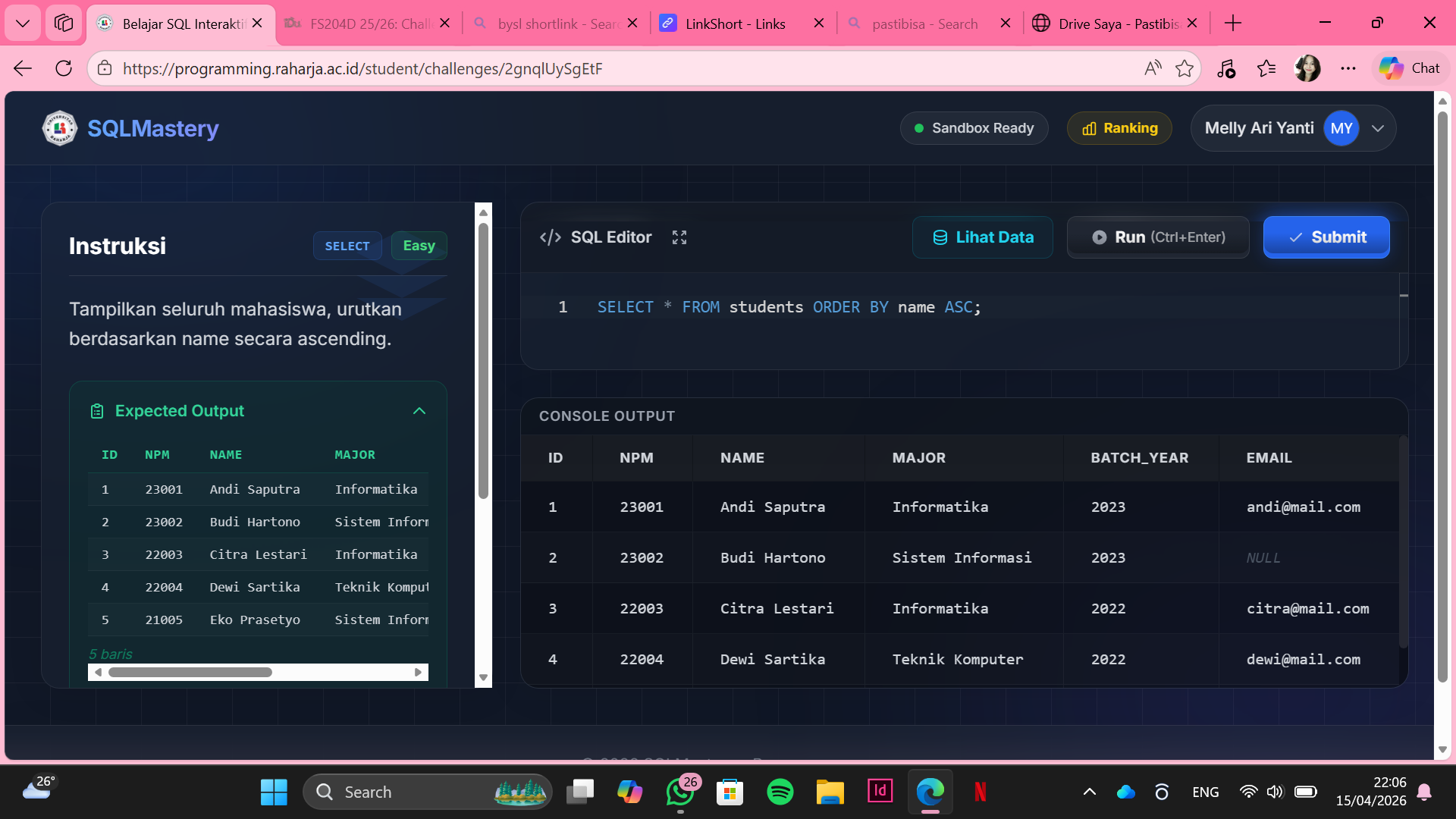Run the SQL query
The height and width of the screenshot is (819, 1456).
(x=1157, y=237)
